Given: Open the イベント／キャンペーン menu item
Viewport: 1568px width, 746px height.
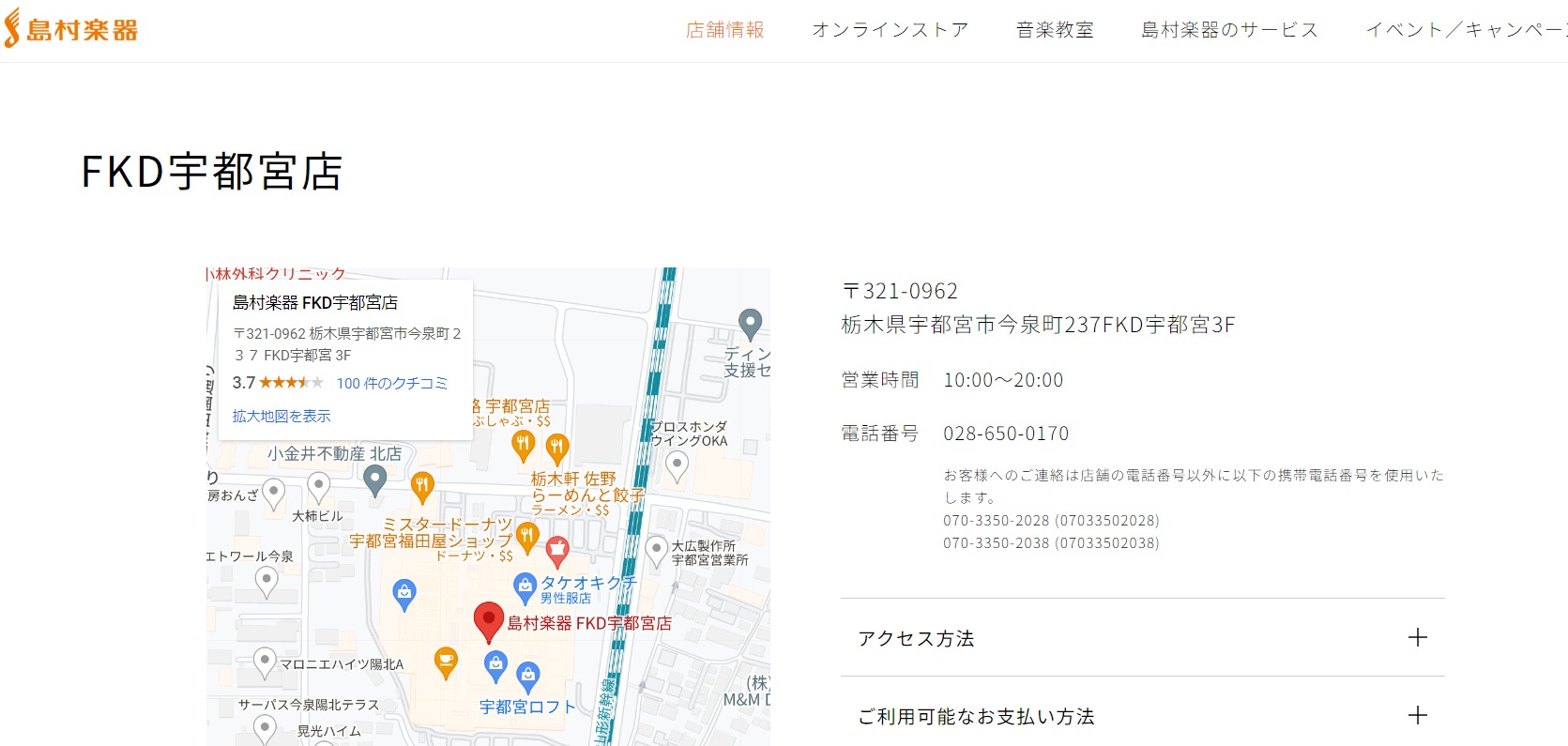Looking at the screenshot, I should click(x=1466, y=30).
